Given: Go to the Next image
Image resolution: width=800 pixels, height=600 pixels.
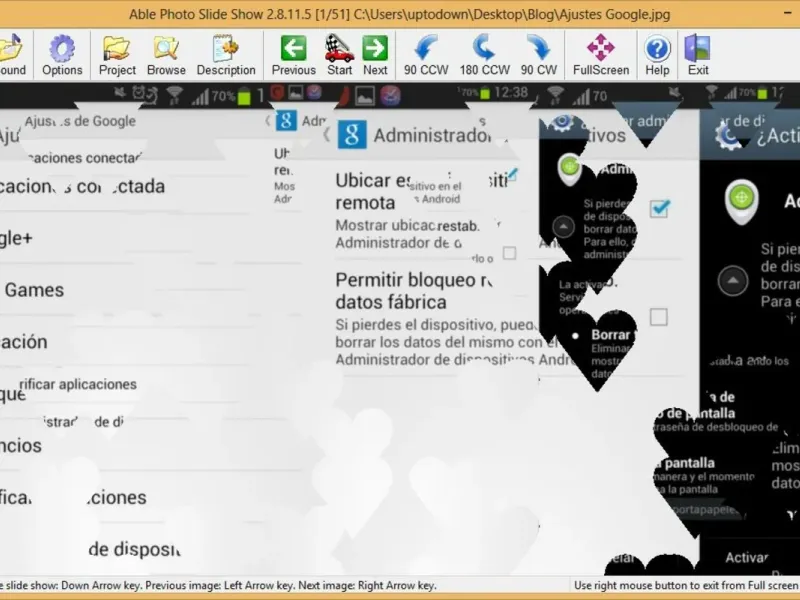Looking at the screenshot, I should click(375, 55).
